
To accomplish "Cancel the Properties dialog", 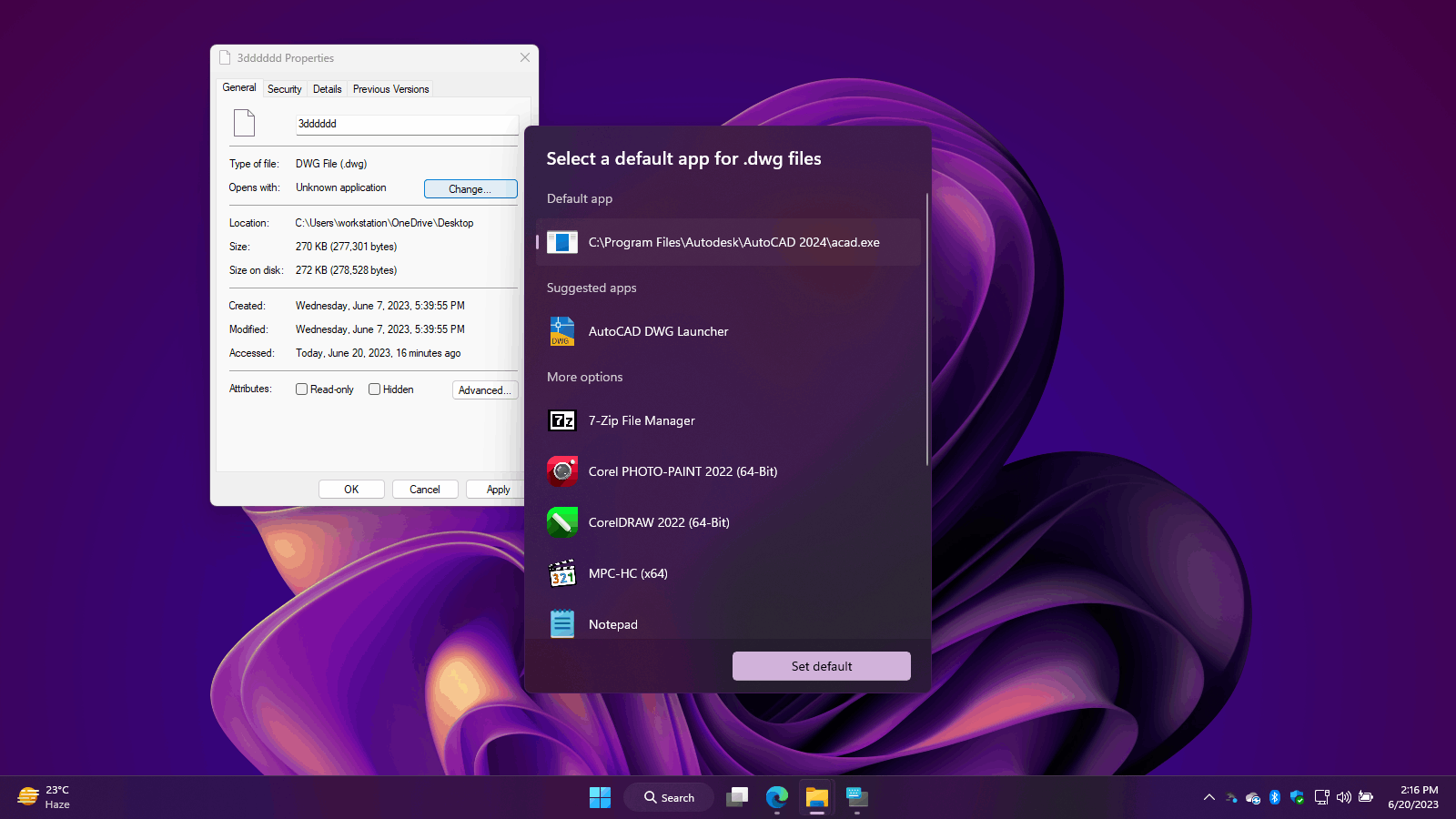I will (x=425, y=490).
